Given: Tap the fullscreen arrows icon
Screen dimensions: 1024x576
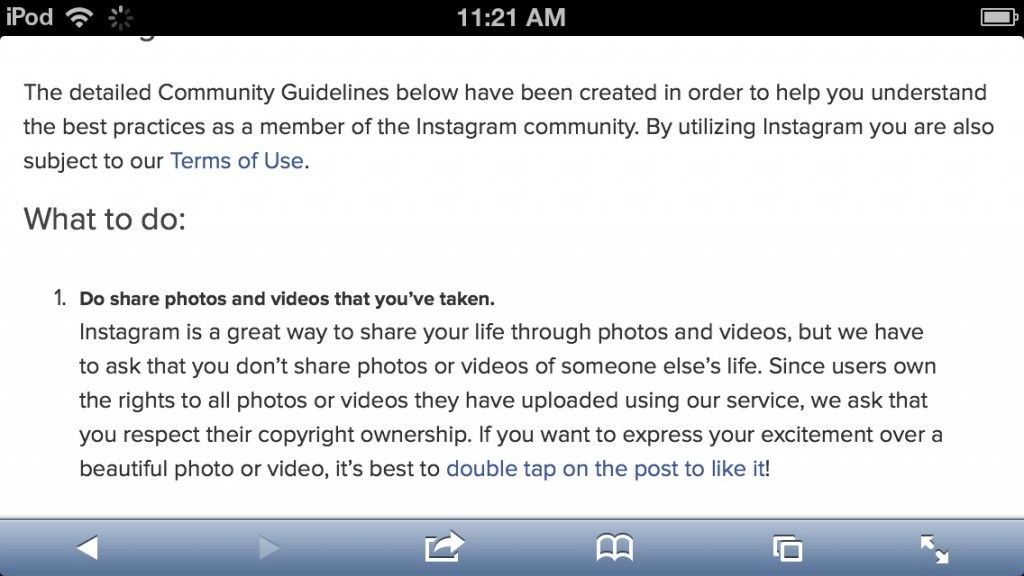Looking at the screenshot, I should [x=935, y=549].
